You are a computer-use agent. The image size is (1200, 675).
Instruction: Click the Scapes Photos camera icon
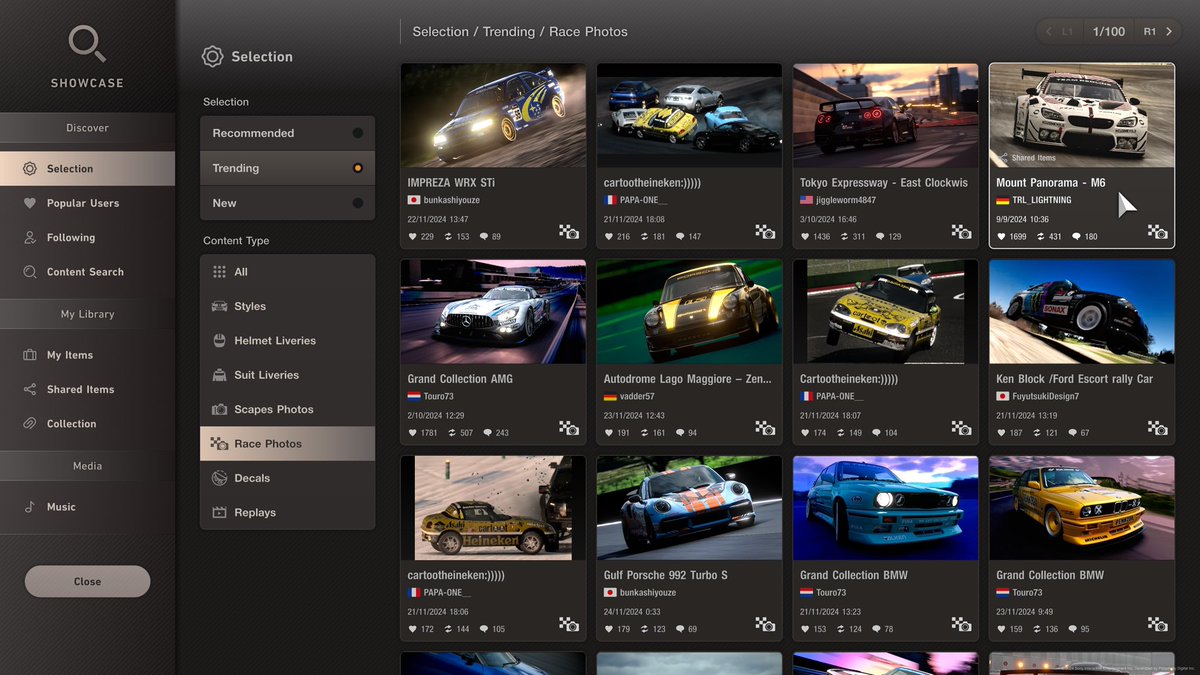219,409
